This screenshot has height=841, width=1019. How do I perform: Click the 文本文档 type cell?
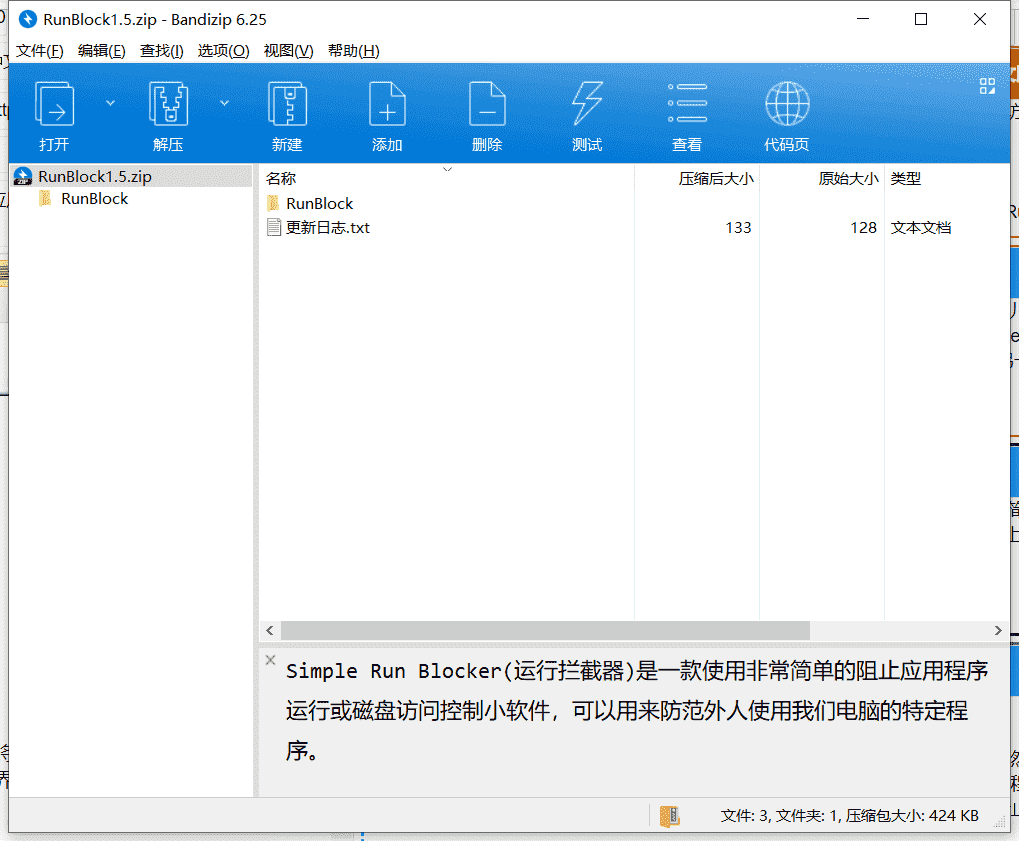[x=921, y=227]
